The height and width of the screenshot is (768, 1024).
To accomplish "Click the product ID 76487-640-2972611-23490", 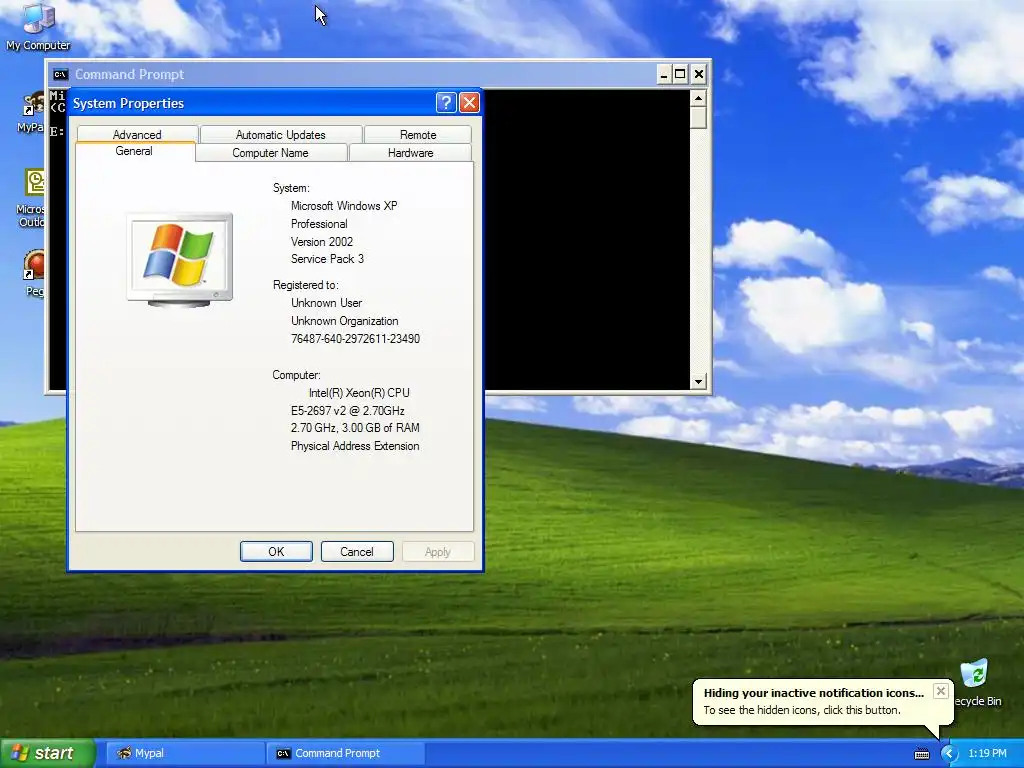I will click(355, 339).
